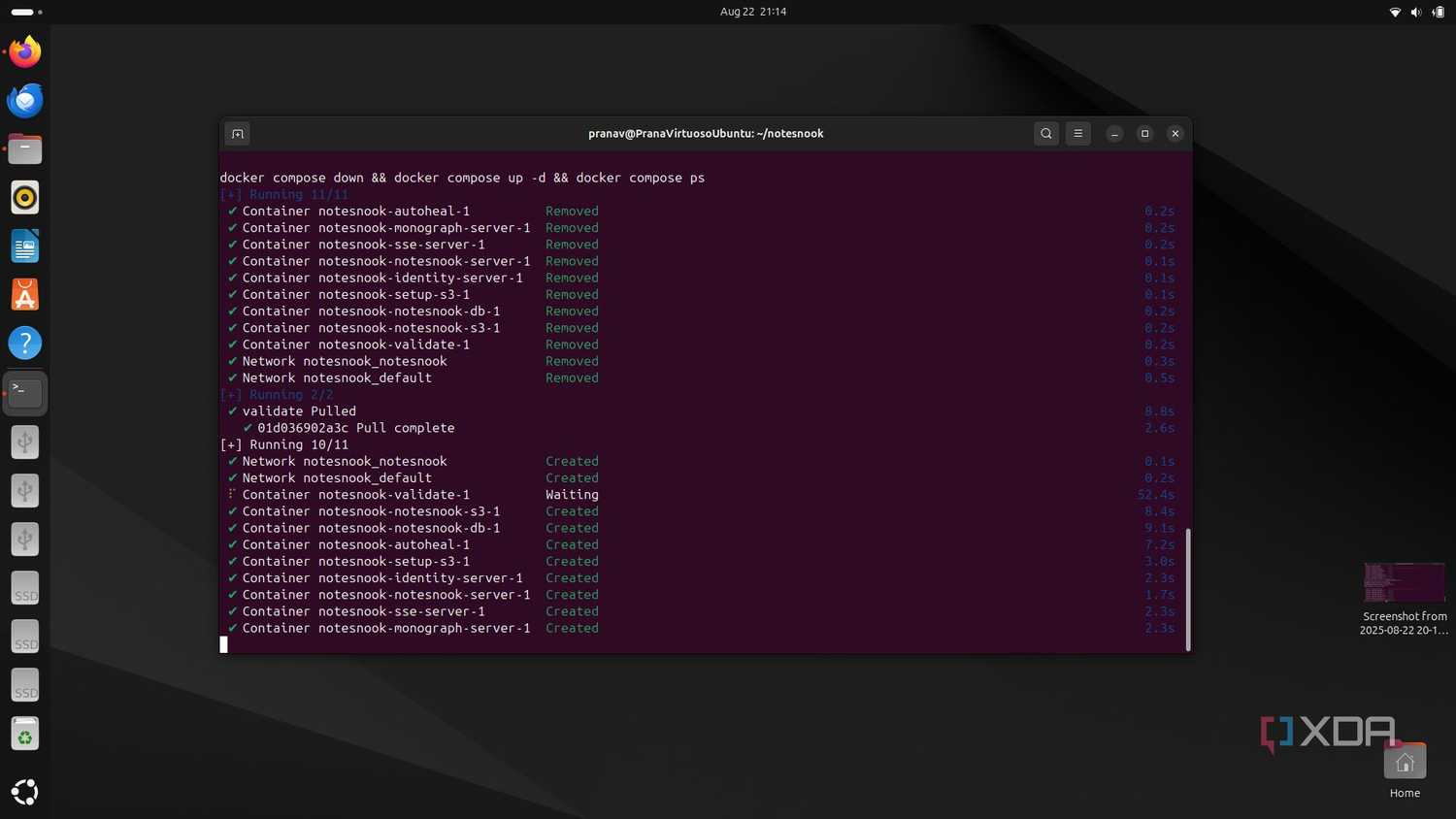Open the Activities workspace indicator
This screenshot has width=1456, height=819.
(x=26, y=12)
